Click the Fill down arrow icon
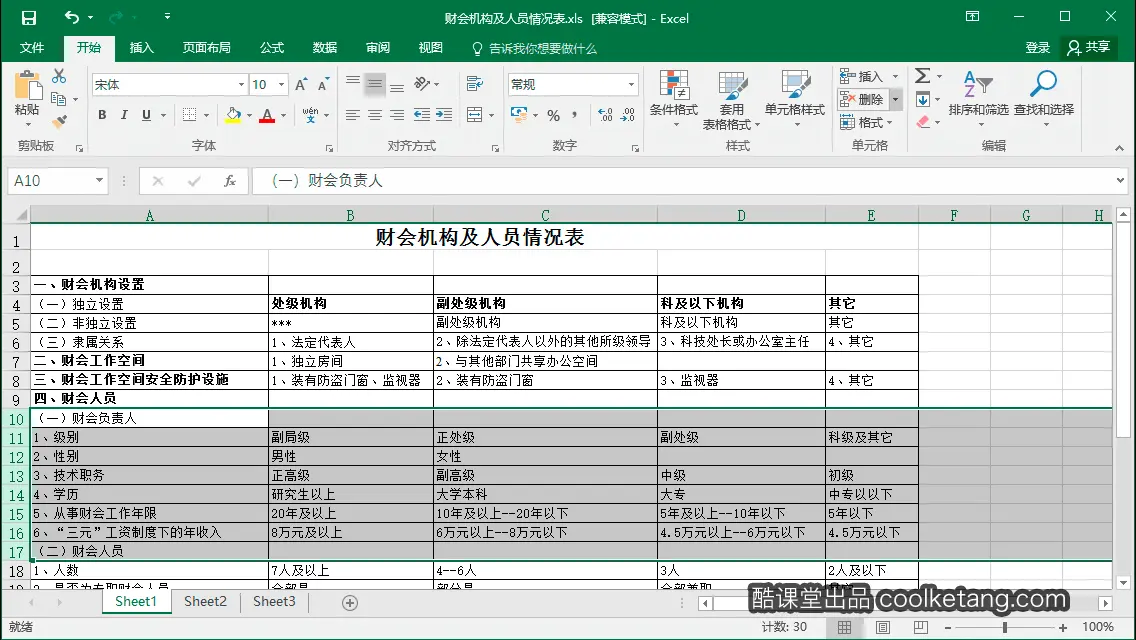 pos(922,99)
